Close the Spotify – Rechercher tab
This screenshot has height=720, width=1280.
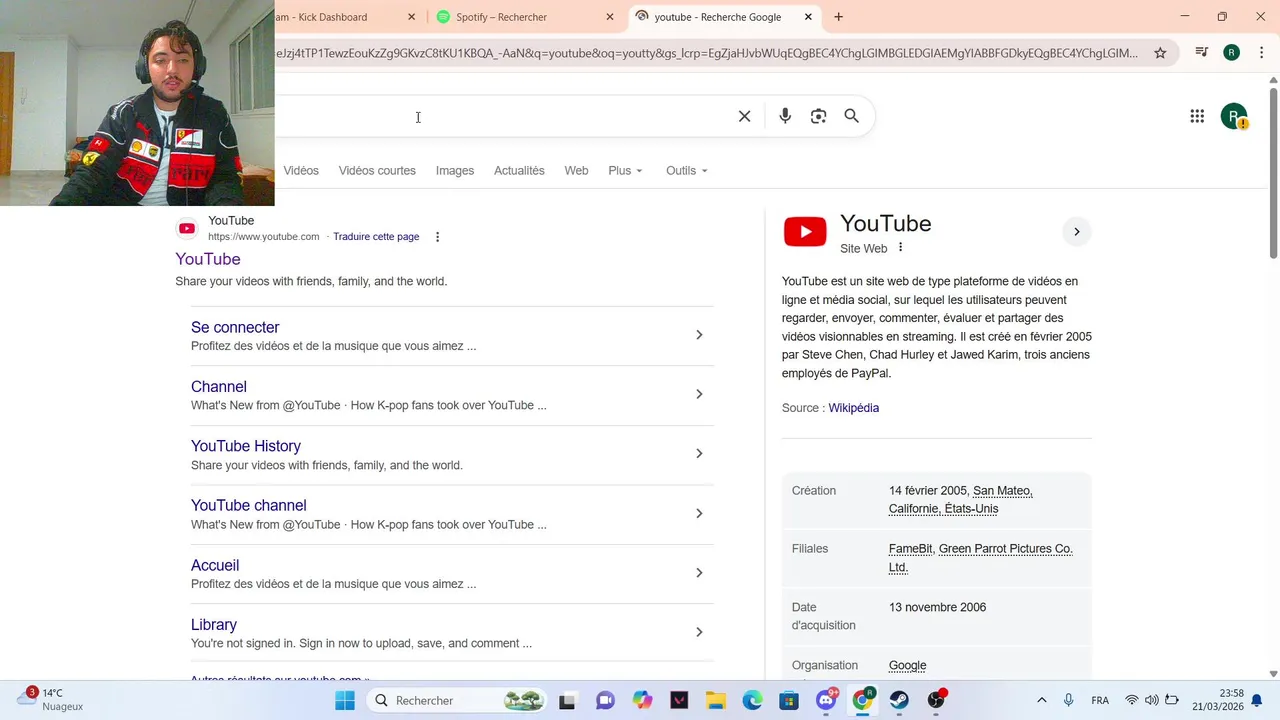[610, 17]
